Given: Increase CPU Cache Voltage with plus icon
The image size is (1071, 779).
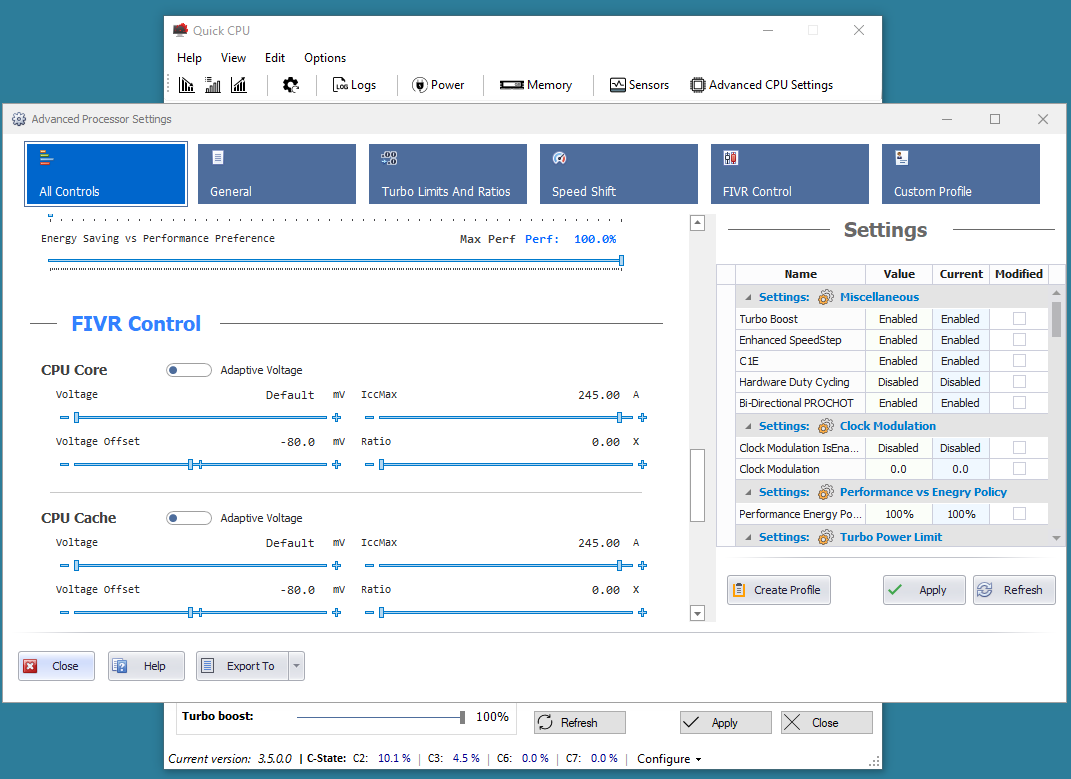Looking at the screenshot, I should 336,566.
